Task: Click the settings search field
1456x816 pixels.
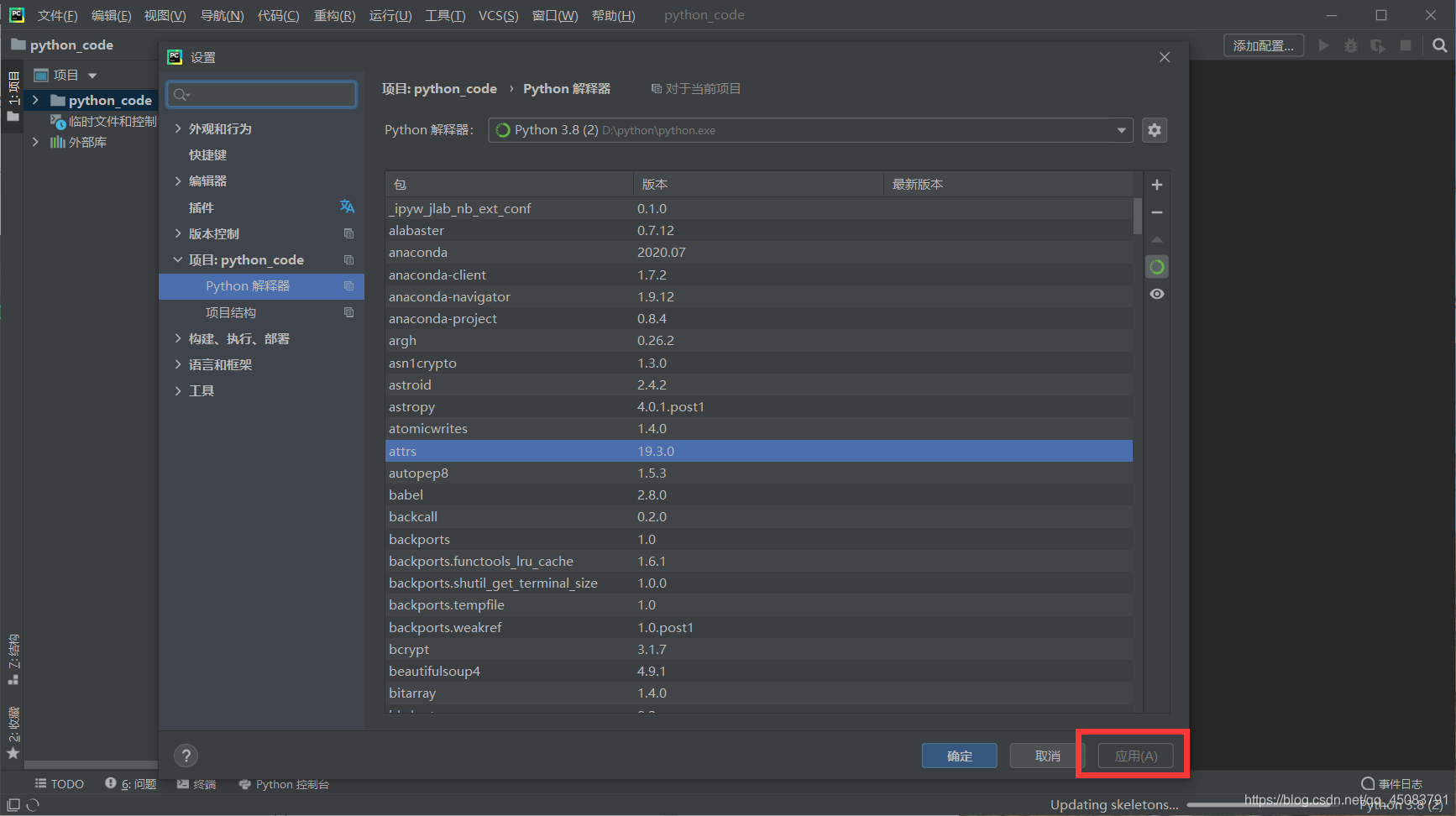Action: click(262, 94)
